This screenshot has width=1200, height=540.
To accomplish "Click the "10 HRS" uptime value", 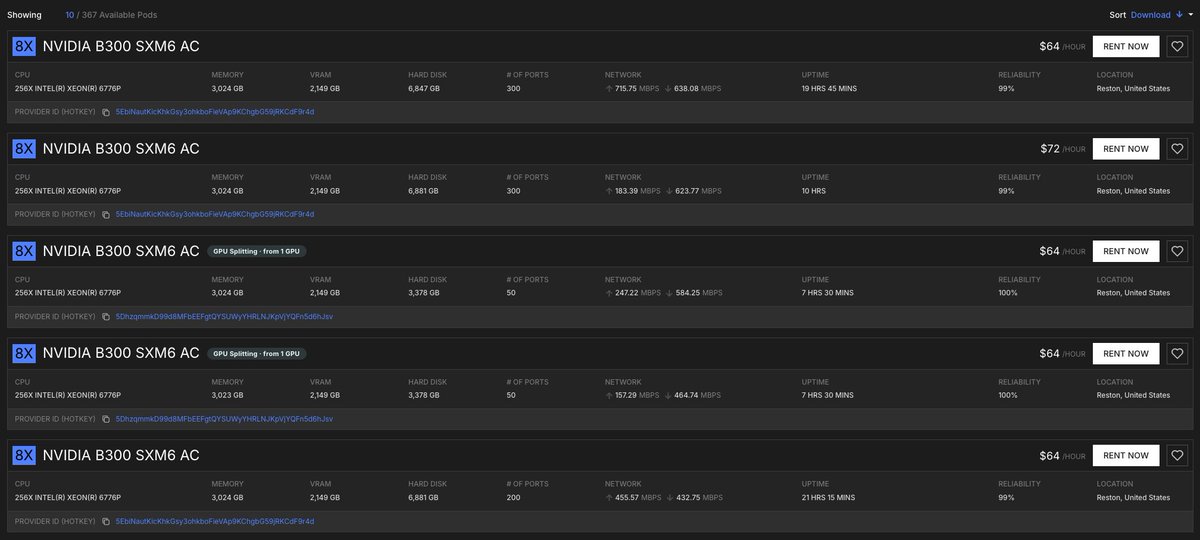I will click(816, 191).
